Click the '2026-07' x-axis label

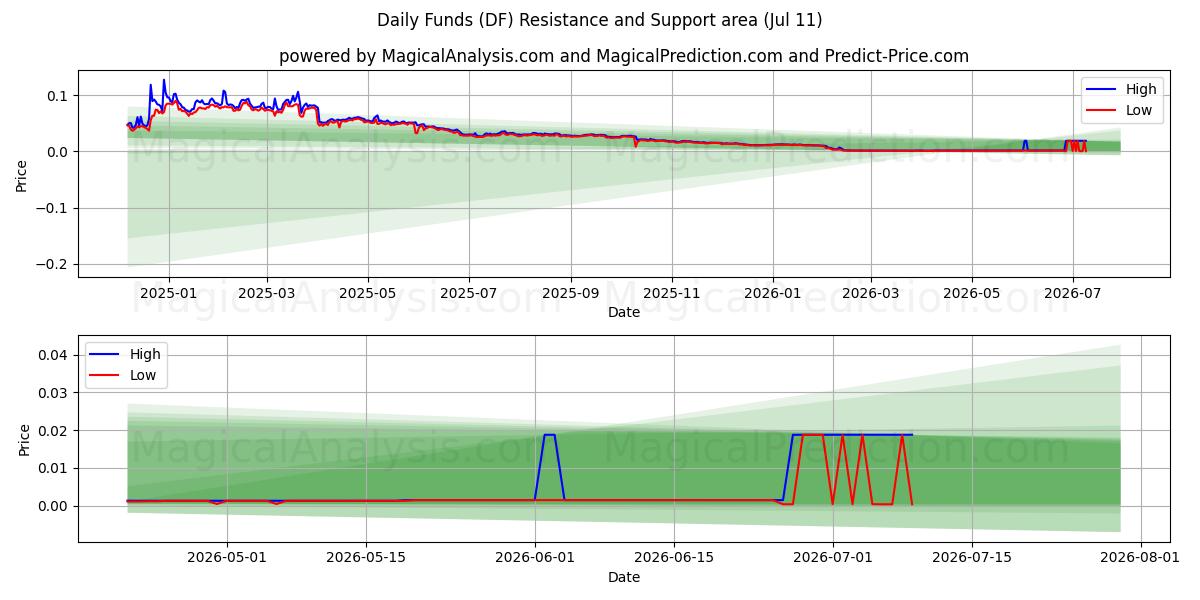point(1073,293)
